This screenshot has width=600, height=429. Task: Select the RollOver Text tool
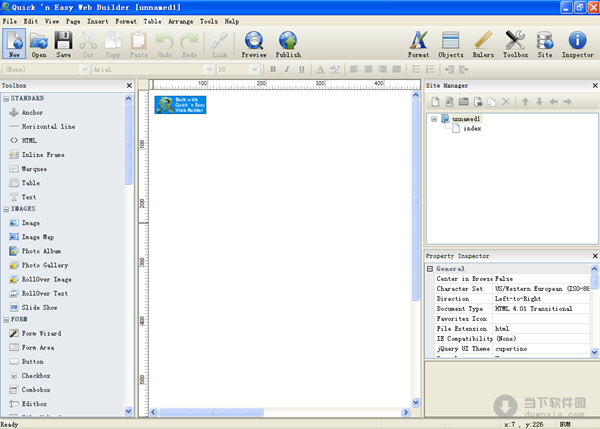pyautogui.click(x=39, y=294)
